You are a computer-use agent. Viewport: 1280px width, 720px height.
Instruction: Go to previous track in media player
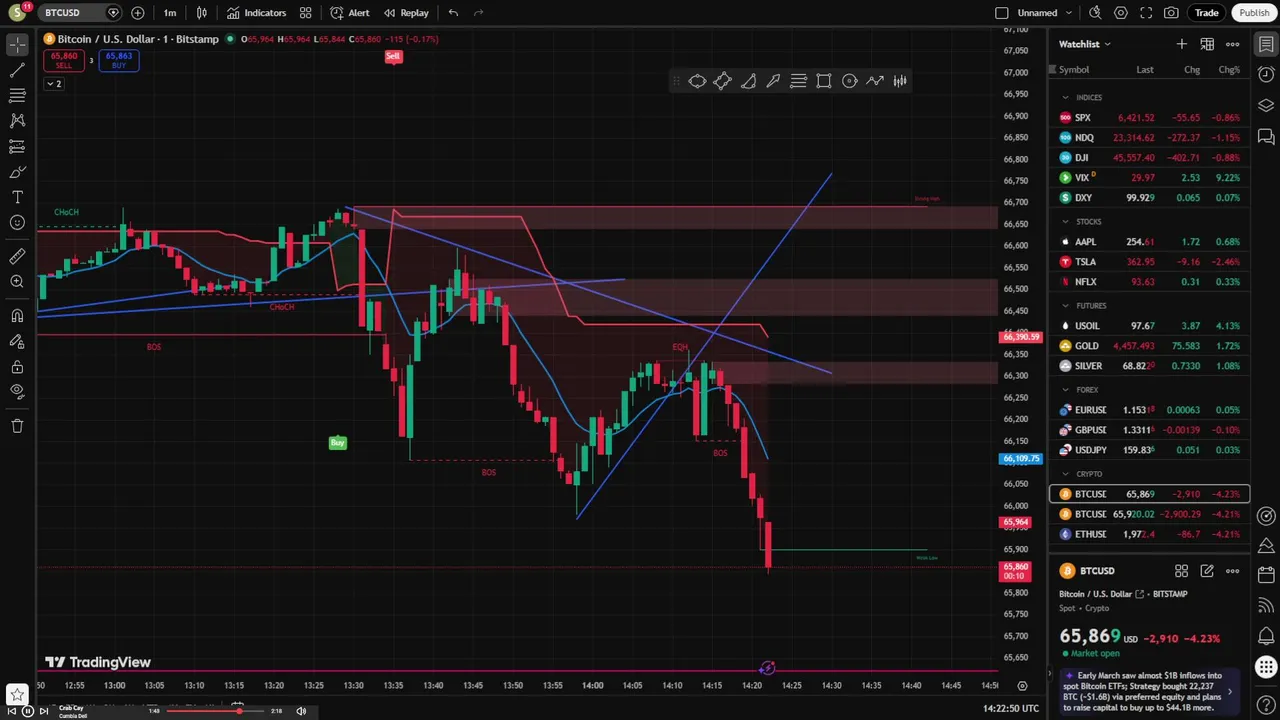(12, 711)
